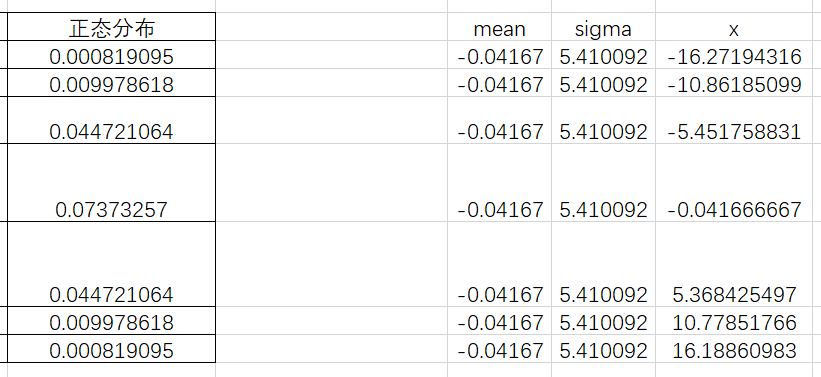This screenshot has width=821, height=377.
Task: Select cell with value -10.86185099
Action: pos(734,83)
